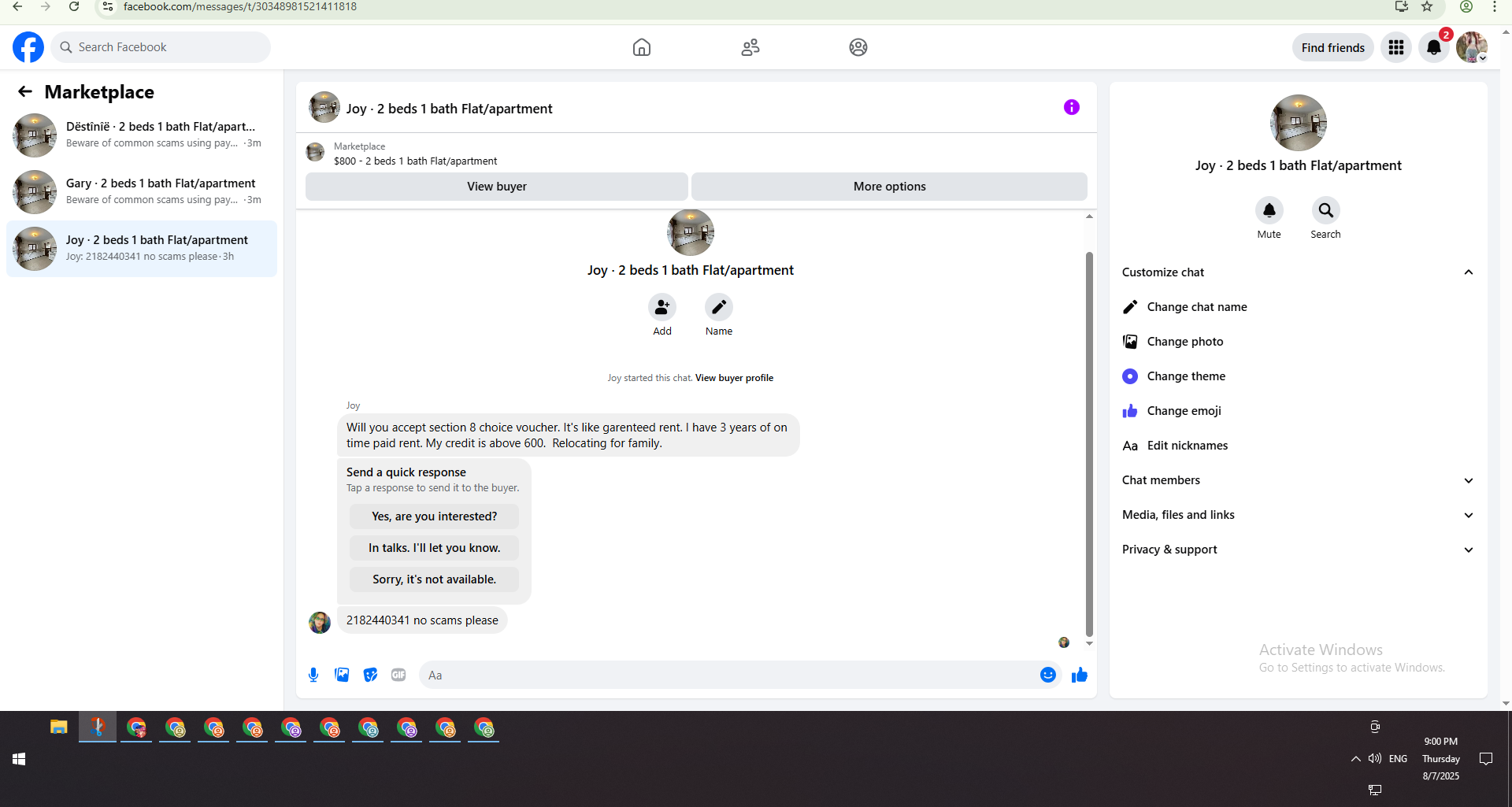Screen dimensions: 1512x807
Task: Click the browser reload button
Action: (74, 7)
